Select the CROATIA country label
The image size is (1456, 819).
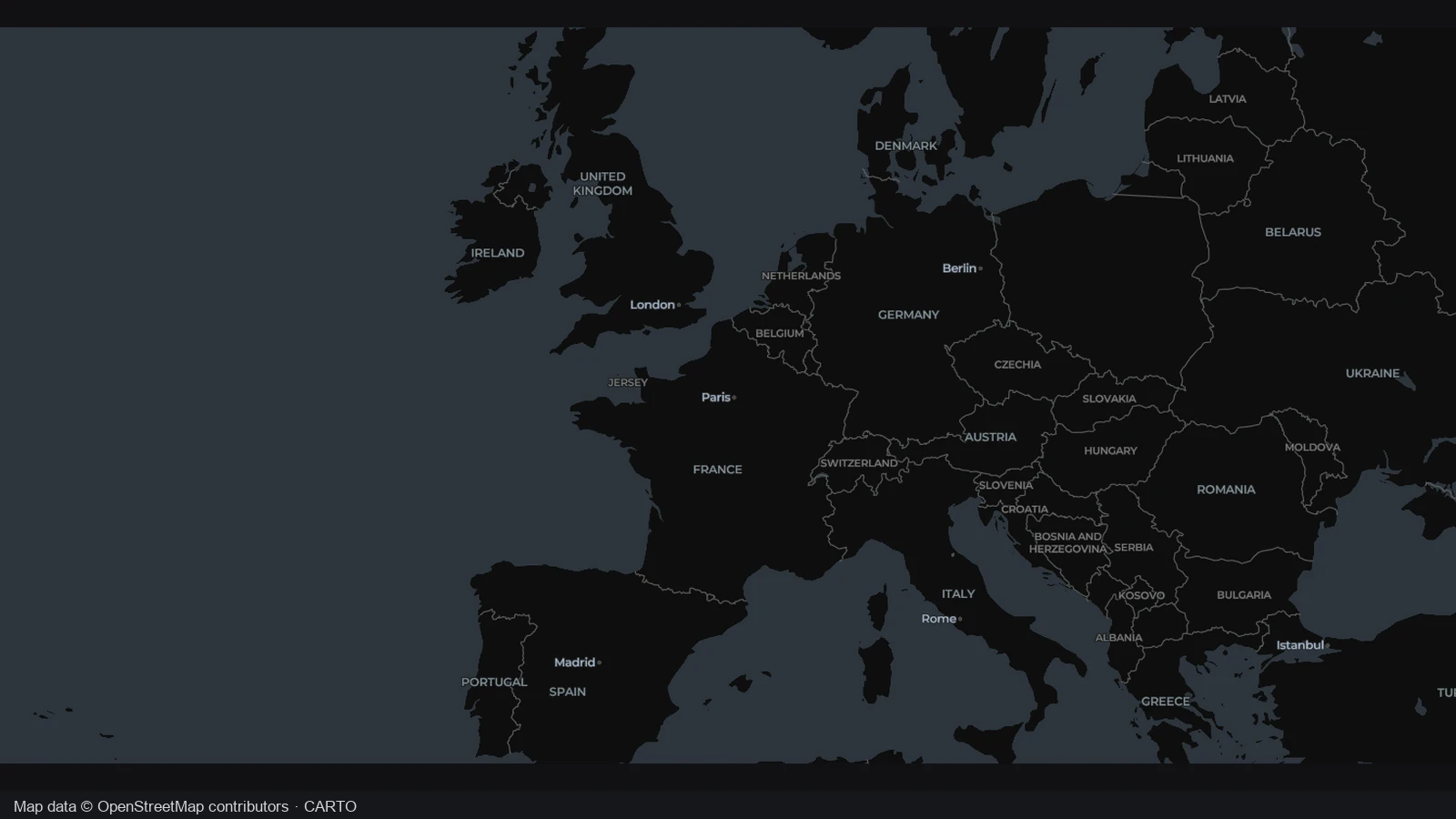tap(1026, 510)
